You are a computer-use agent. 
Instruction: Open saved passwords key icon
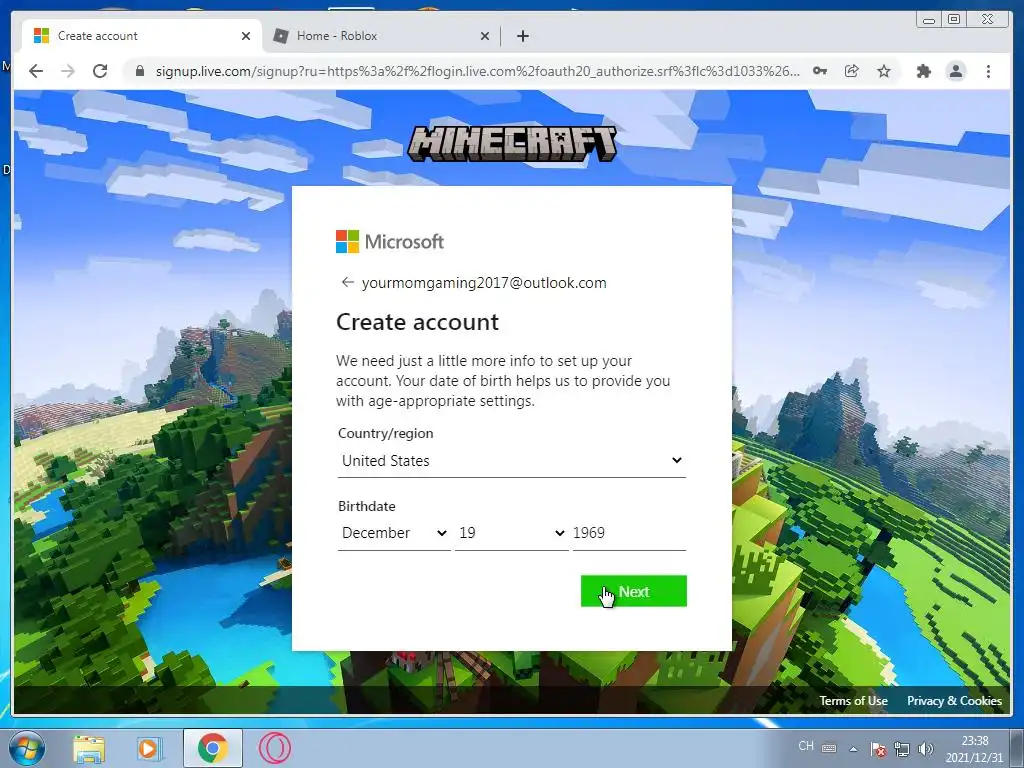pos(820,71)
